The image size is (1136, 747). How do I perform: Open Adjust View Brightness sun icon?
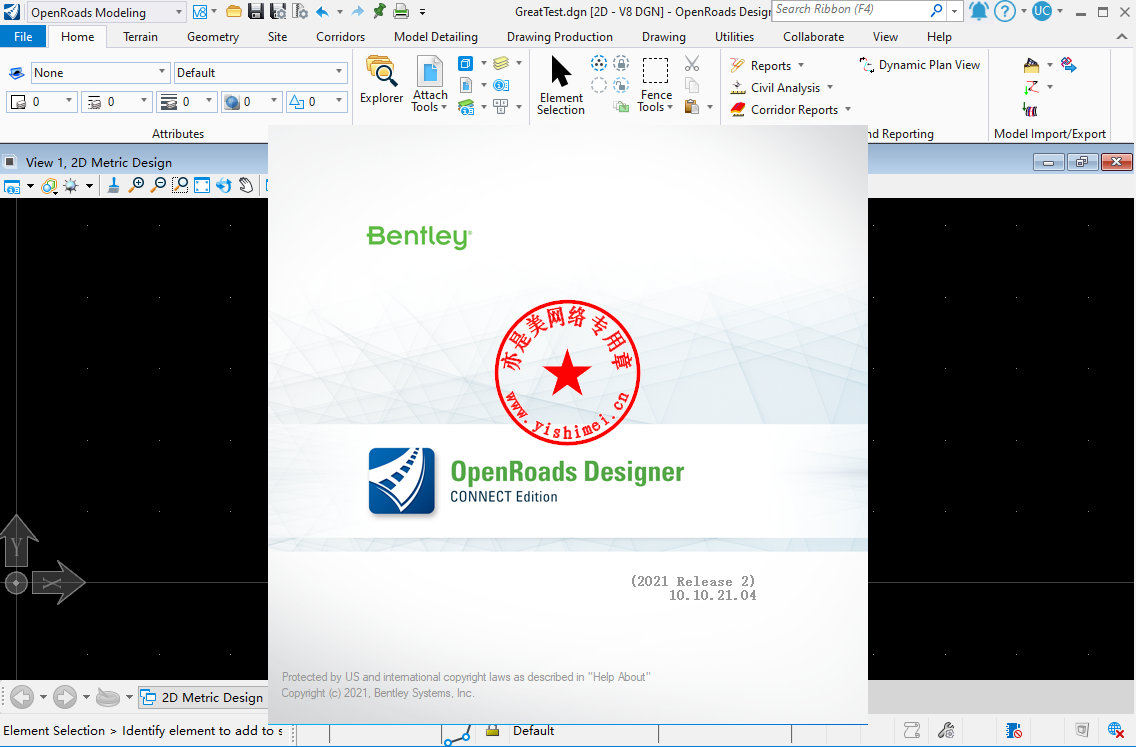[x=70, y=186]
